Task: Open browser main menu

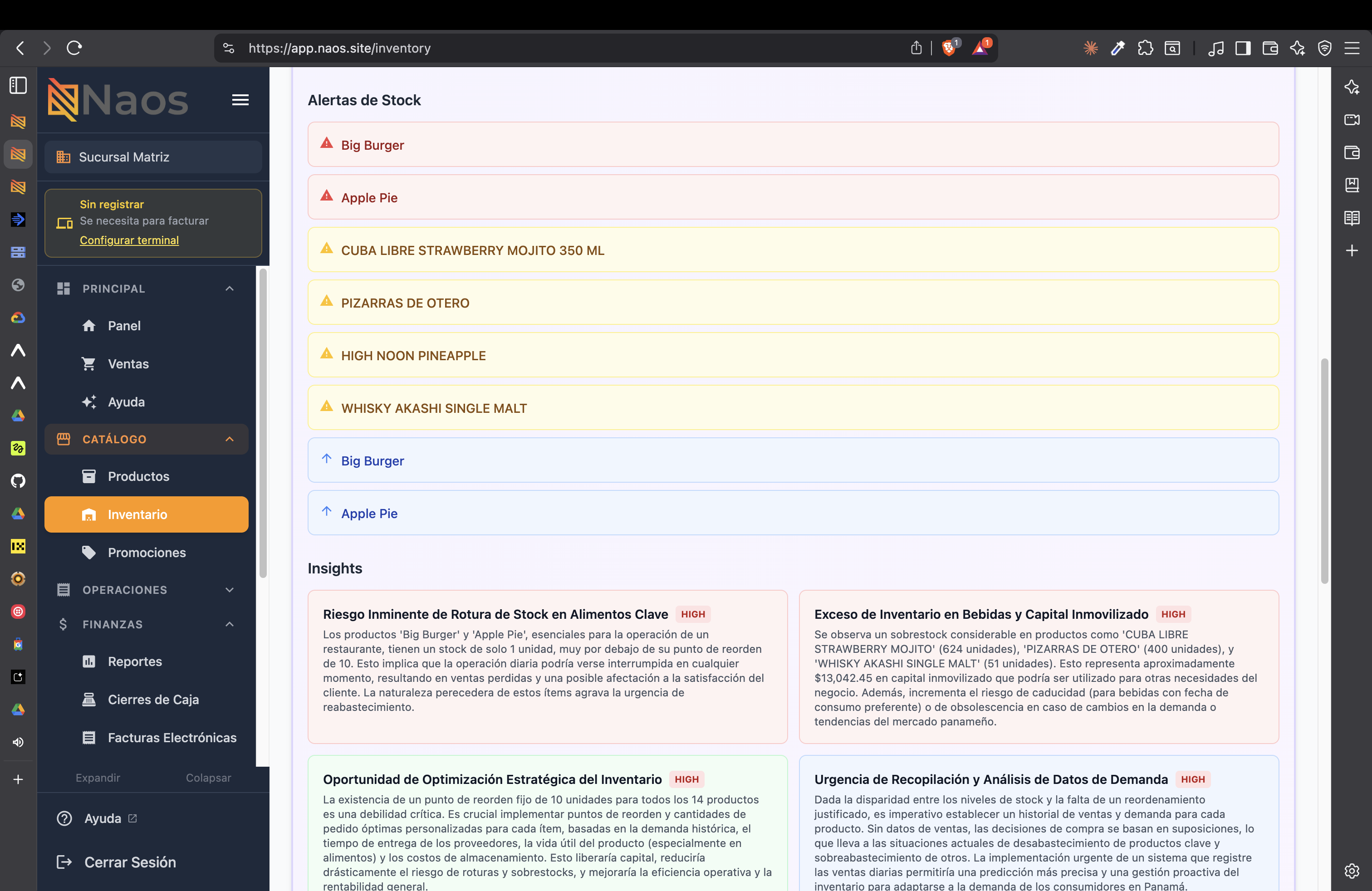Action: (1352, 48)
